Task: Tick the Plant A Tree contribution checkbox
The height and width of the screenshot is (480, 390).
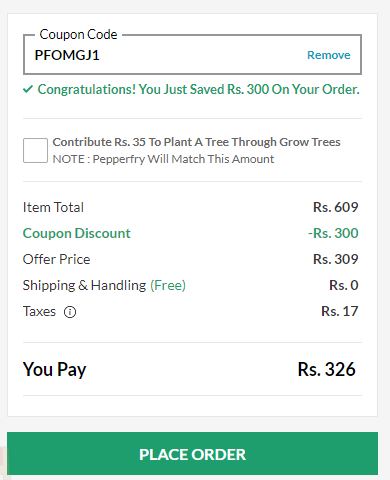Action: coord(35,150)
